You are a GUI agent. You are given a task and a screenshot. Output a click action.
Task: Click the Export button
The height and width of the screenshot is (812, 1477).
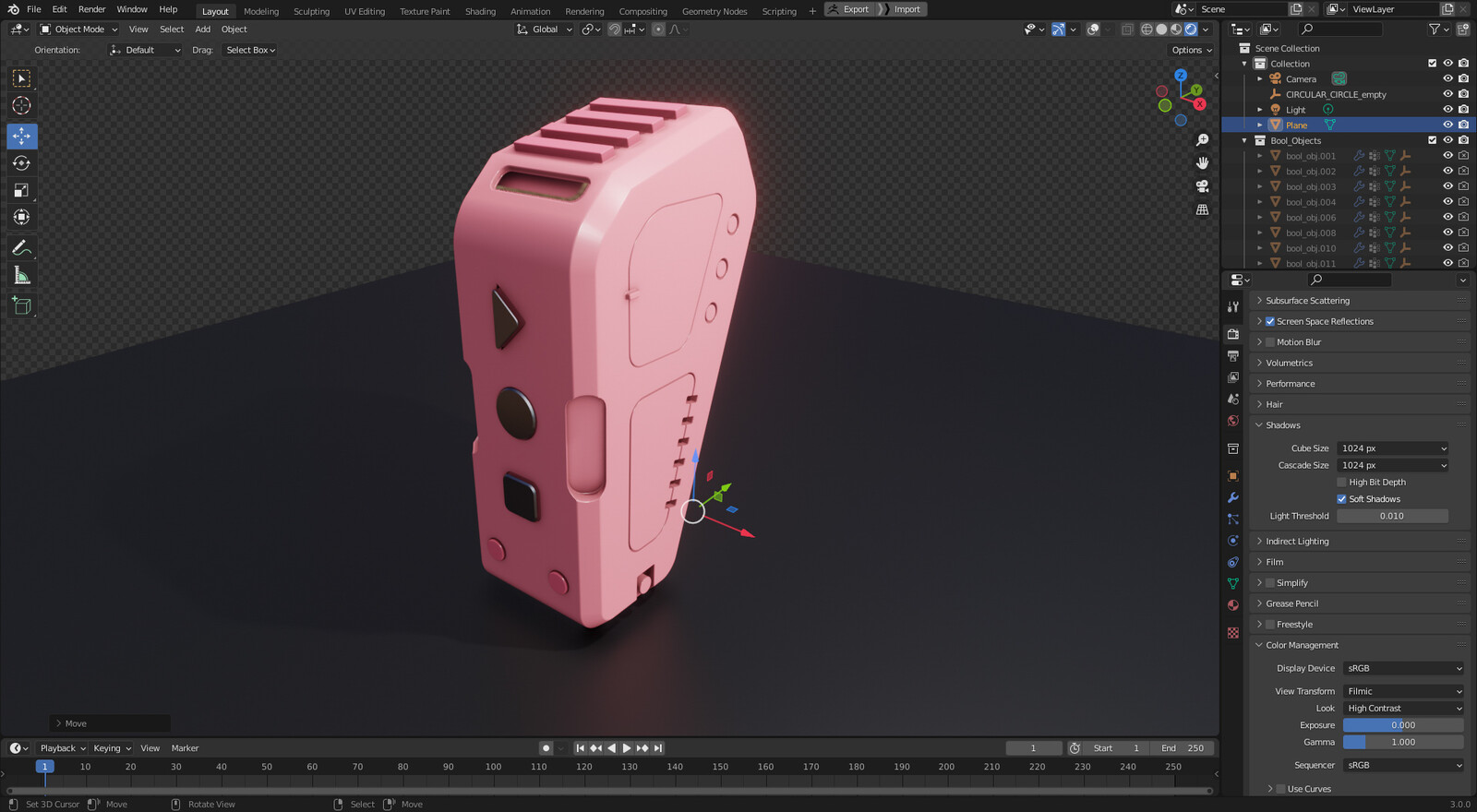849,9
